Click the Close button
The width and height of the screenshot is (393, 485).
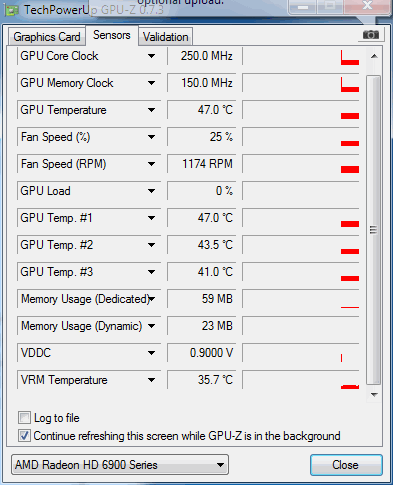tap(346, 465)
